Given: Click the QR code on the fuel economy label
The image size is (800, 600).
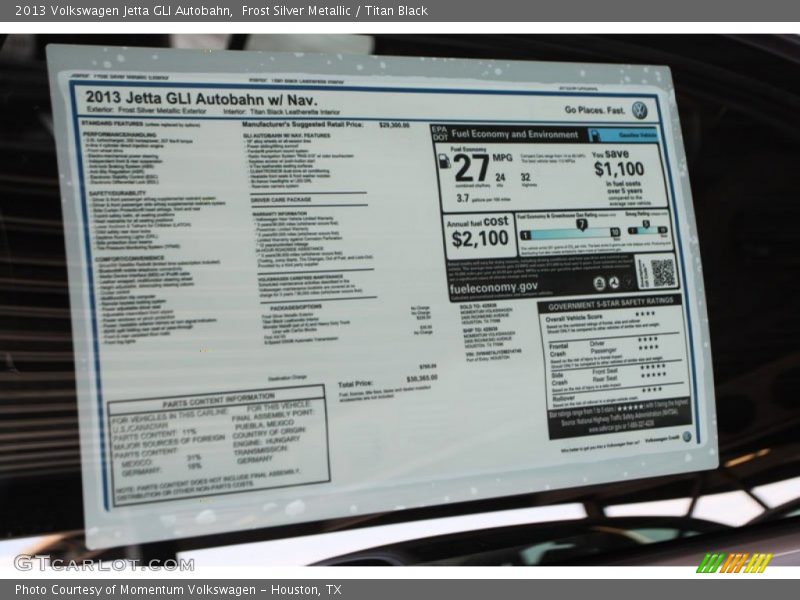Looking at the screenshot, I should pos(662,271).
